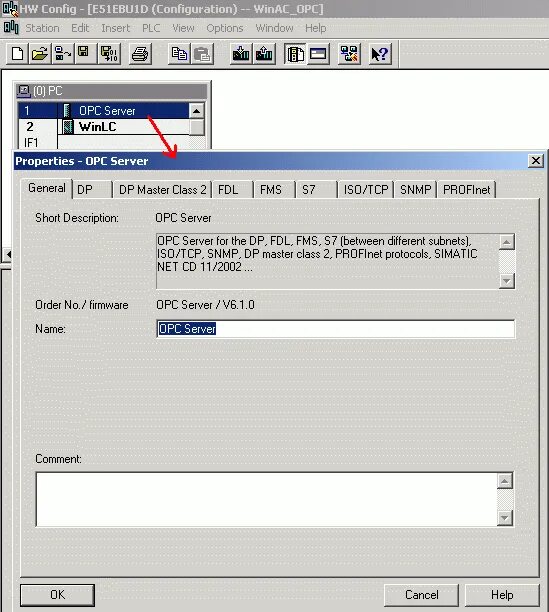
Task: Click the Download to module icon
Action: [241, 54]
